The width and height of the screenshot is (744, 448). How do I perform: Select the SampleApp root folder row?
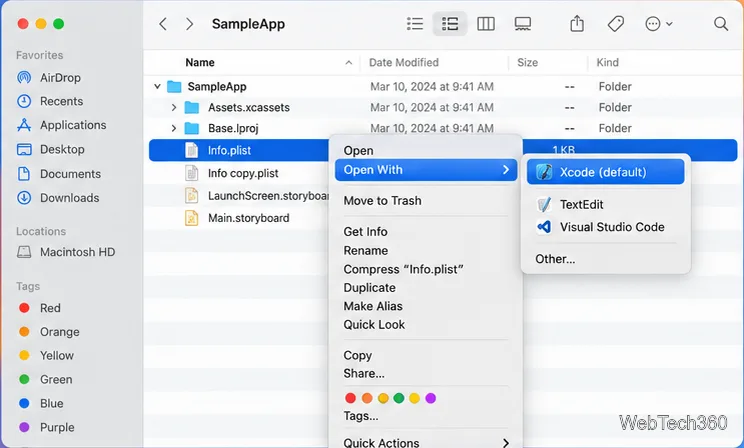(443, 86)
